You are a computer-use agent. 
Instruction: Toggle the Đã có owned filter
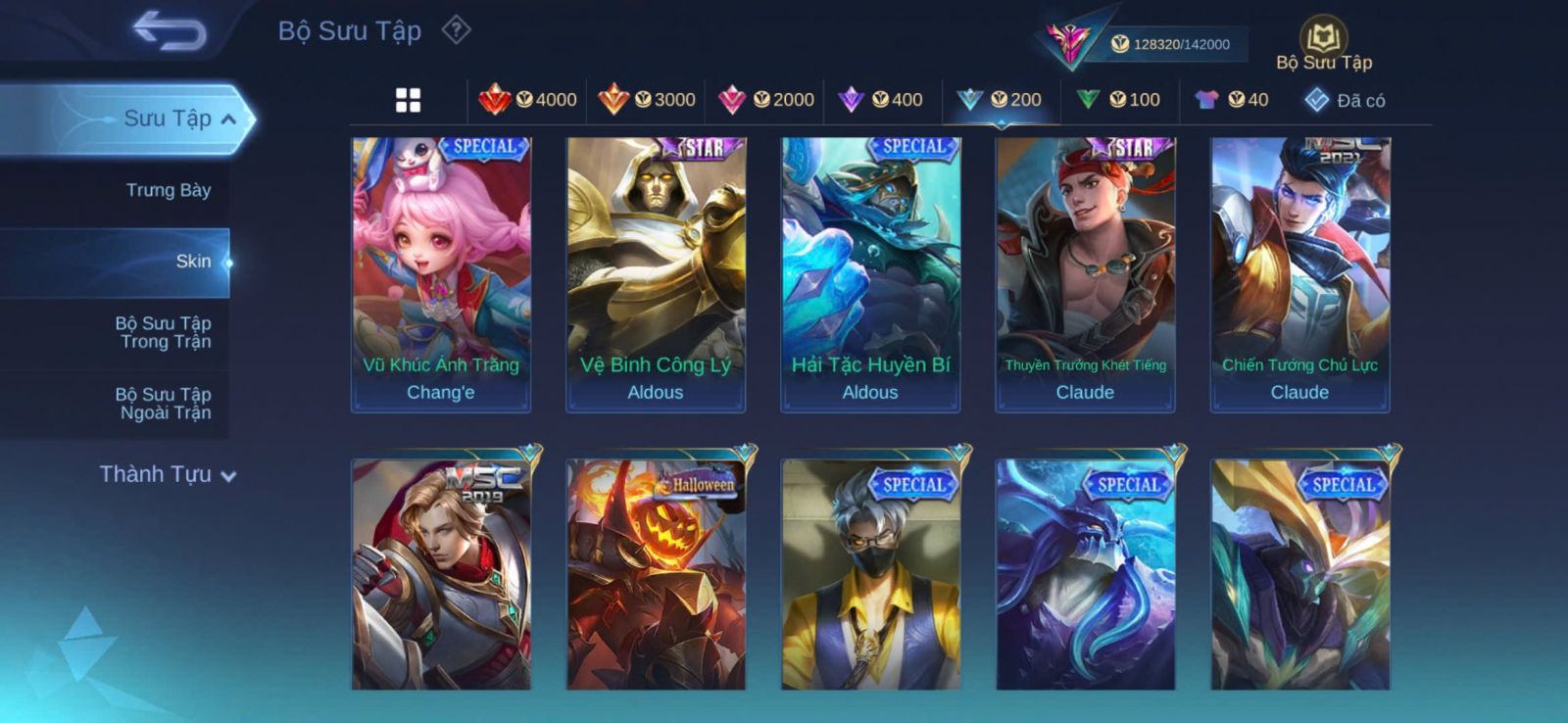[x=1345, y=100]
